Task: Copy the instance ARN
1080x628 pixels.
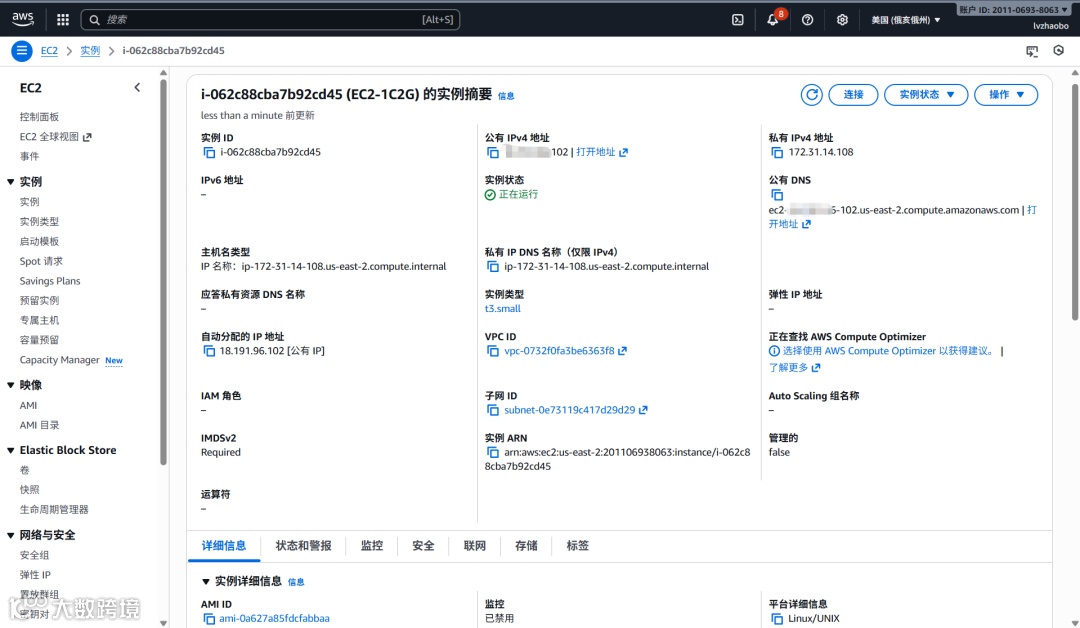Action: pos(492,452)
